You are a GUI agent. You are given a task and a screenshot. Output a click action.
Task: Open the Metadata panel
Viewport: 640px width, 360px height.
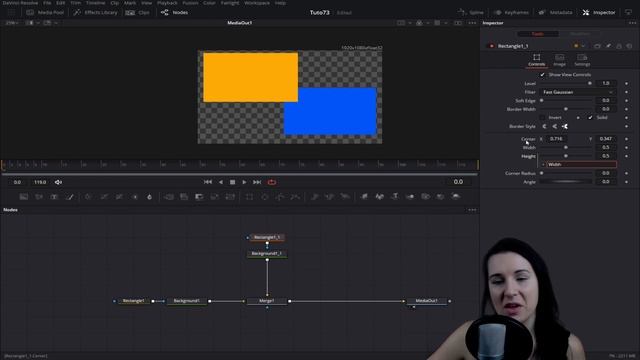[556, 13]
